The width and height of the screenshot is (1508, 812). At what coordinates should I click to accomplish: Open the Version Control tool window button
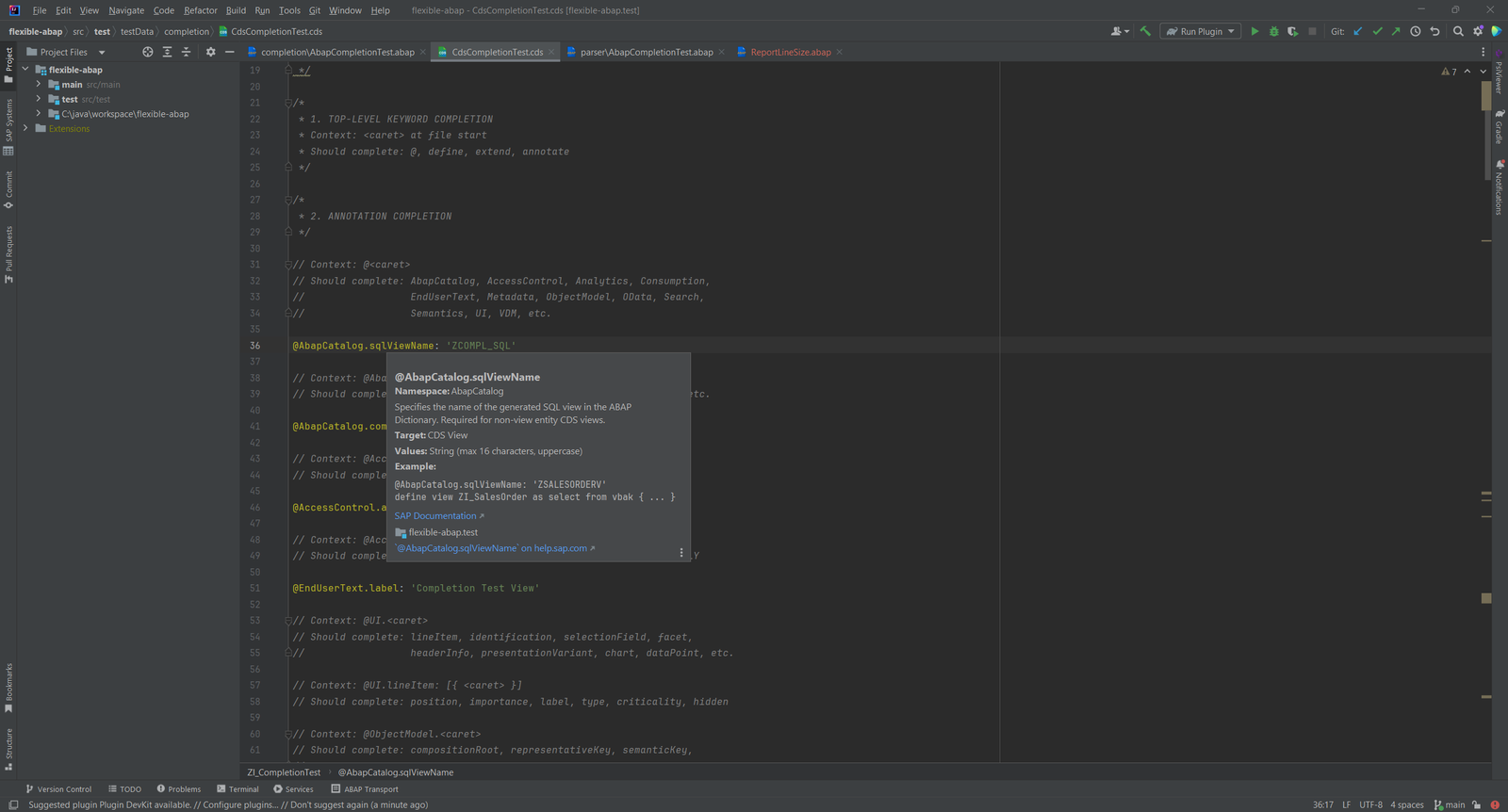point(58,789)
